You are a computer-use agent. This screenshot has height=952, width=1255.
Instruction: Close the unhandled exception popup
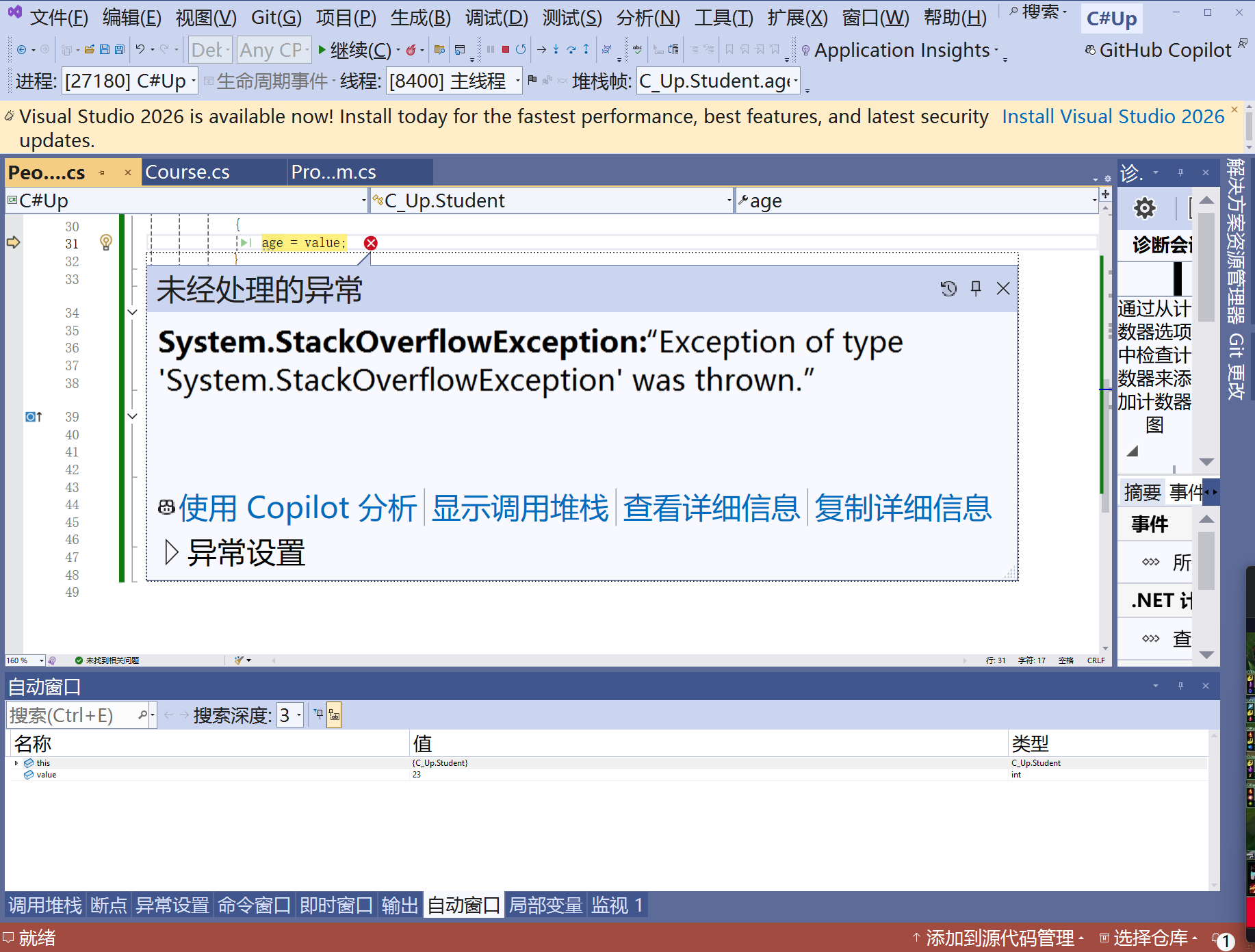(x=1003, y=289)
